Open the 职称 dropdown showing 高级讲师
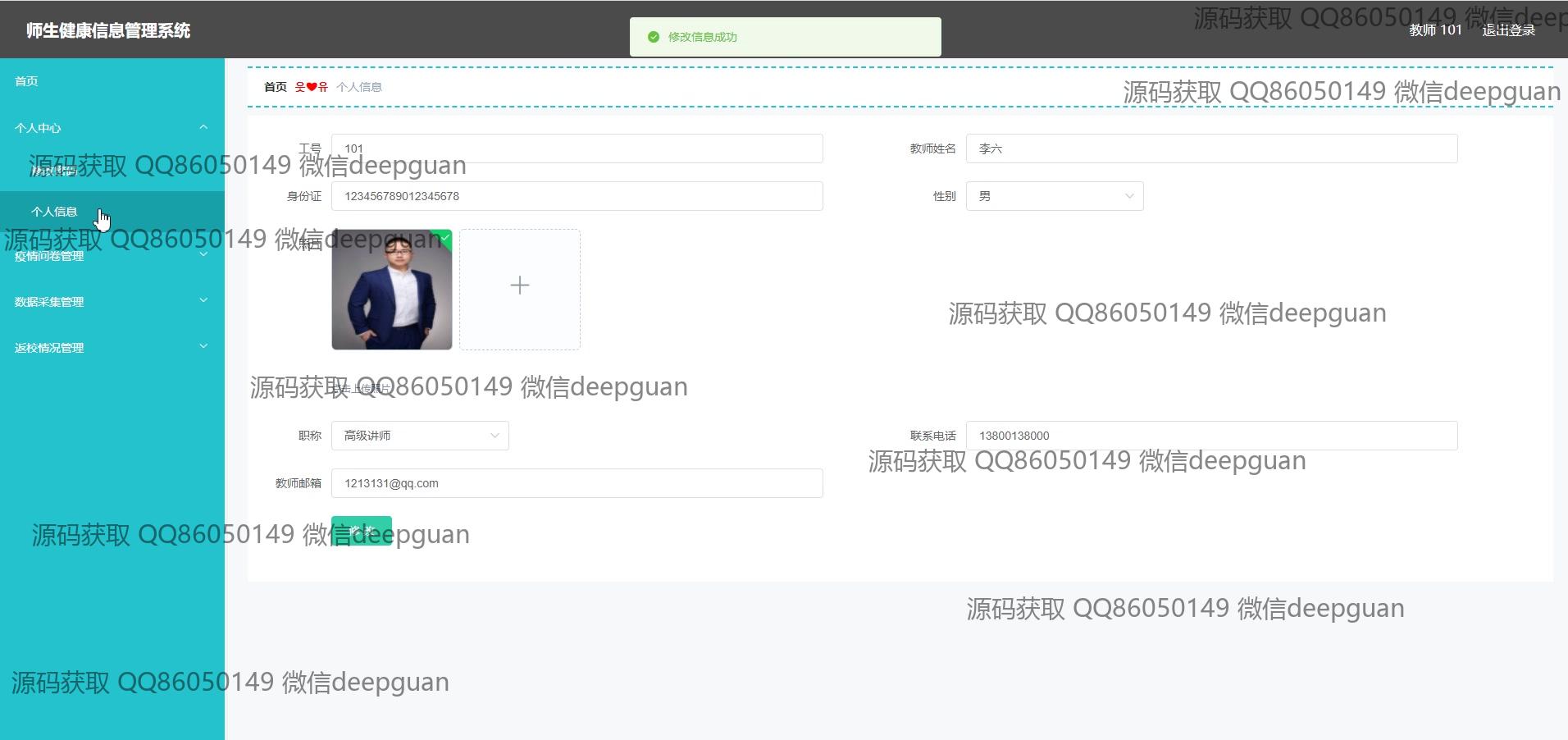 pyautogui.click(x=420, y=436)
